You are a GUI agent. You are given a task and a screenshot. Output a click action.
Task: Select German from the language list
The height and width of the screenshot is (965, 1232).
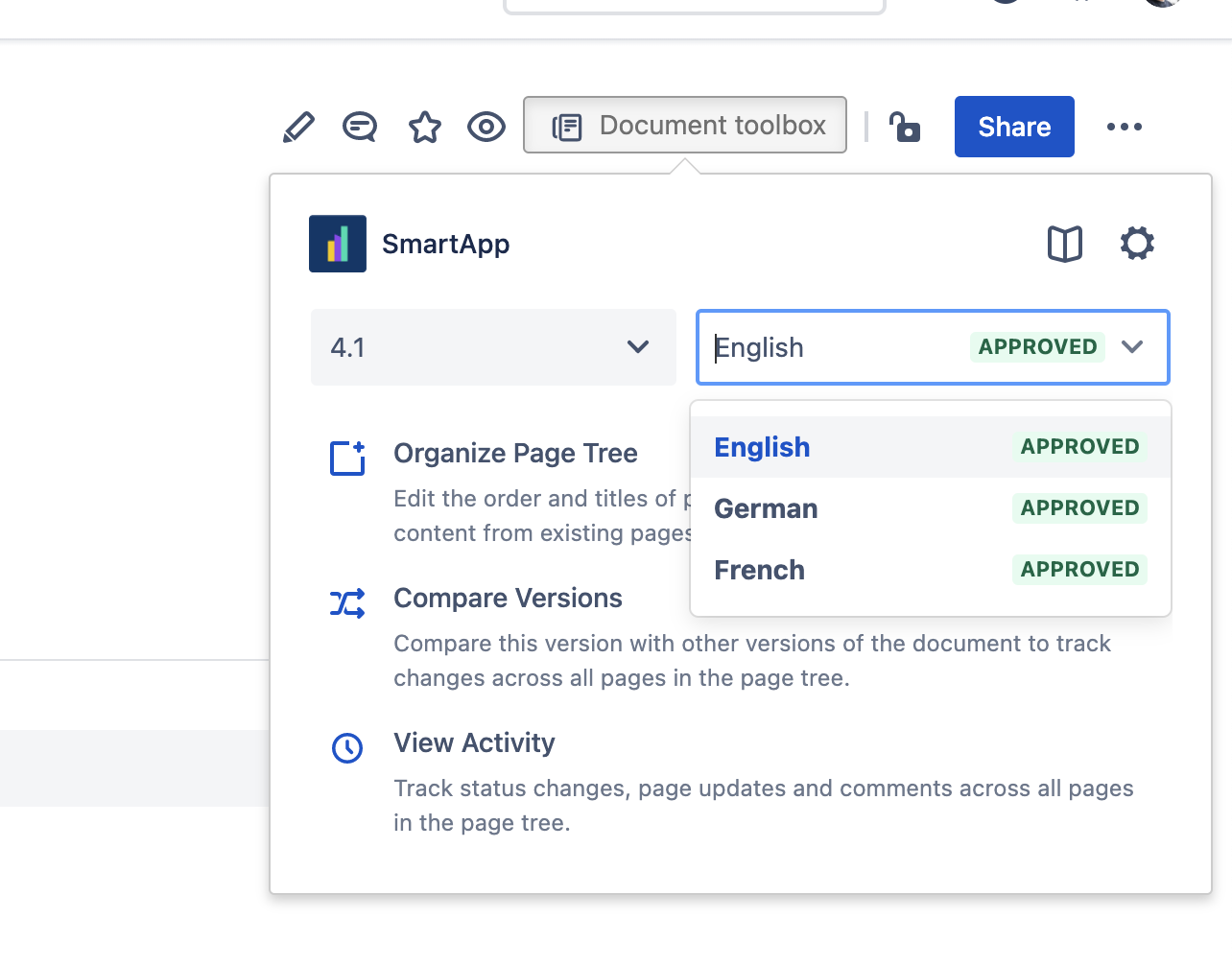tap(766, 508)
